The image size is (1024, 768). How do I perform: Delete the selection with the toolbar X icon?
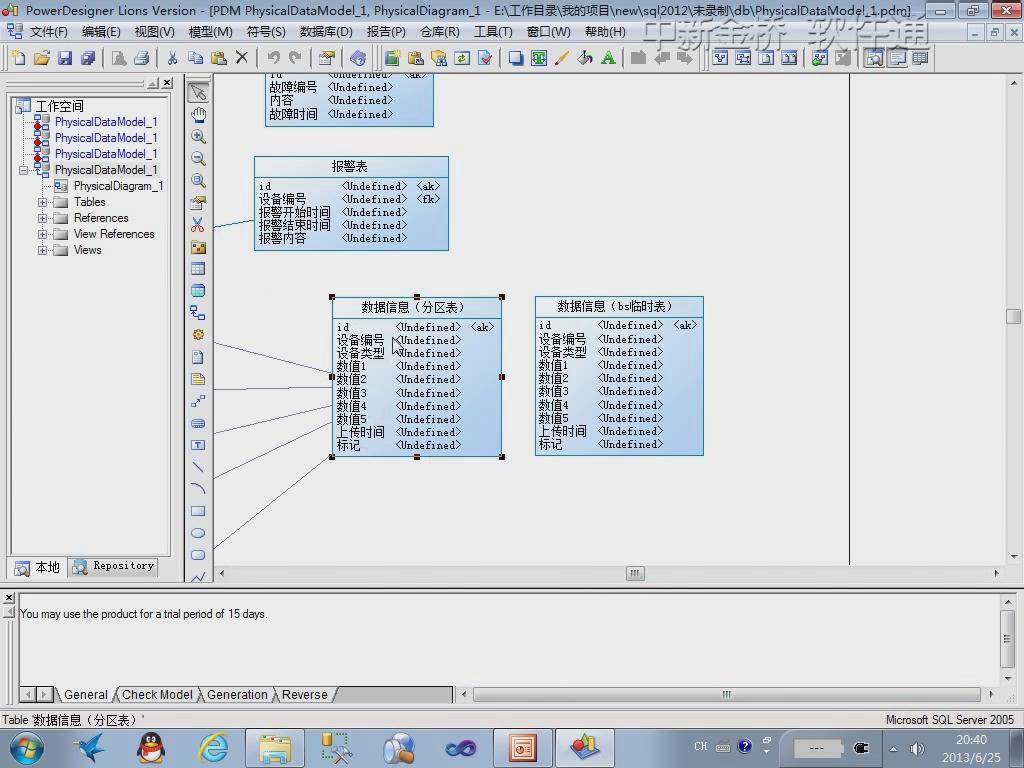click(x=242, y=58)
